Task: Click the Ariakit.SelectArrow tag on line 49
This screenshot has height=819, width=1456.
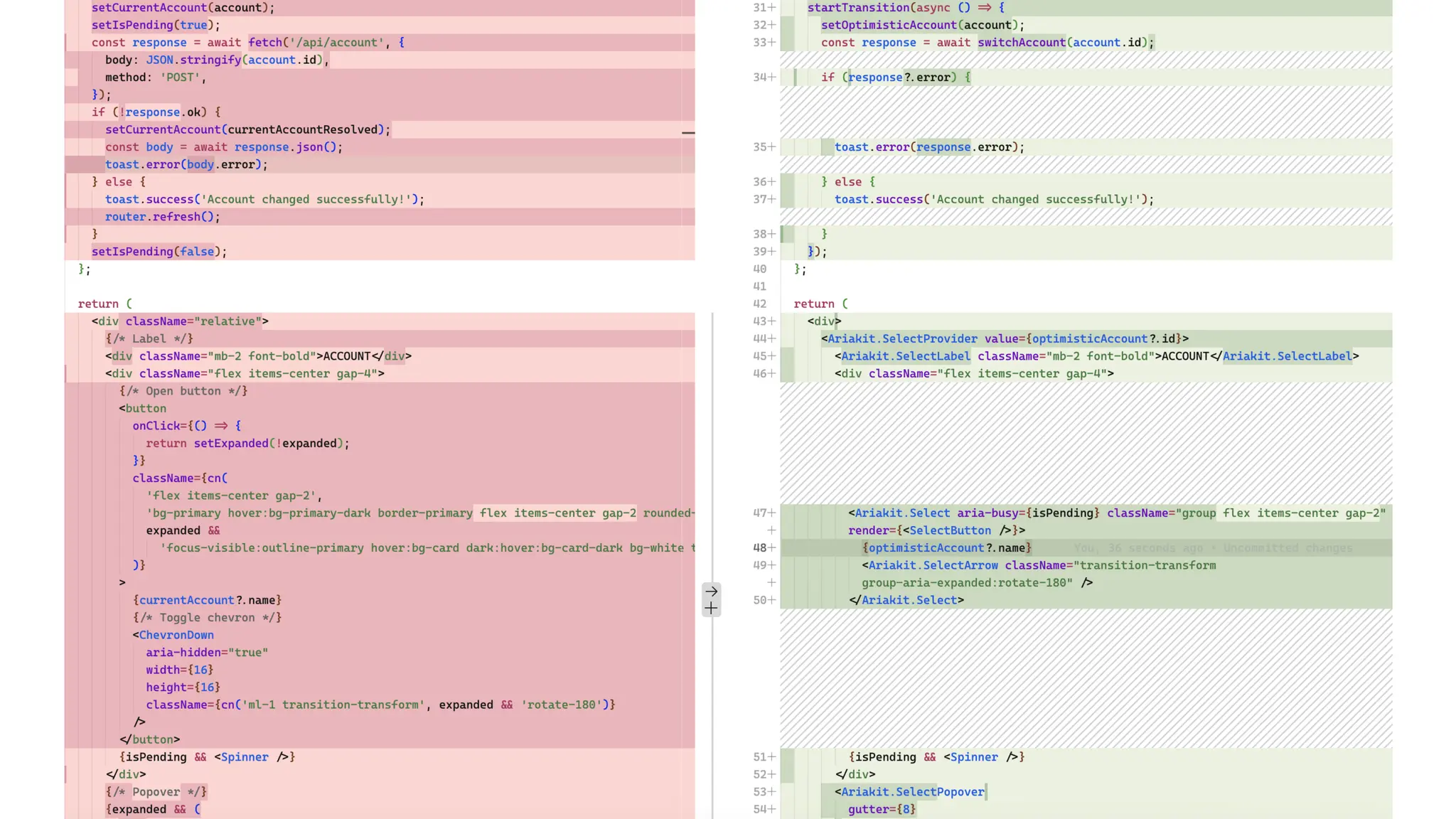Action: 933,566
